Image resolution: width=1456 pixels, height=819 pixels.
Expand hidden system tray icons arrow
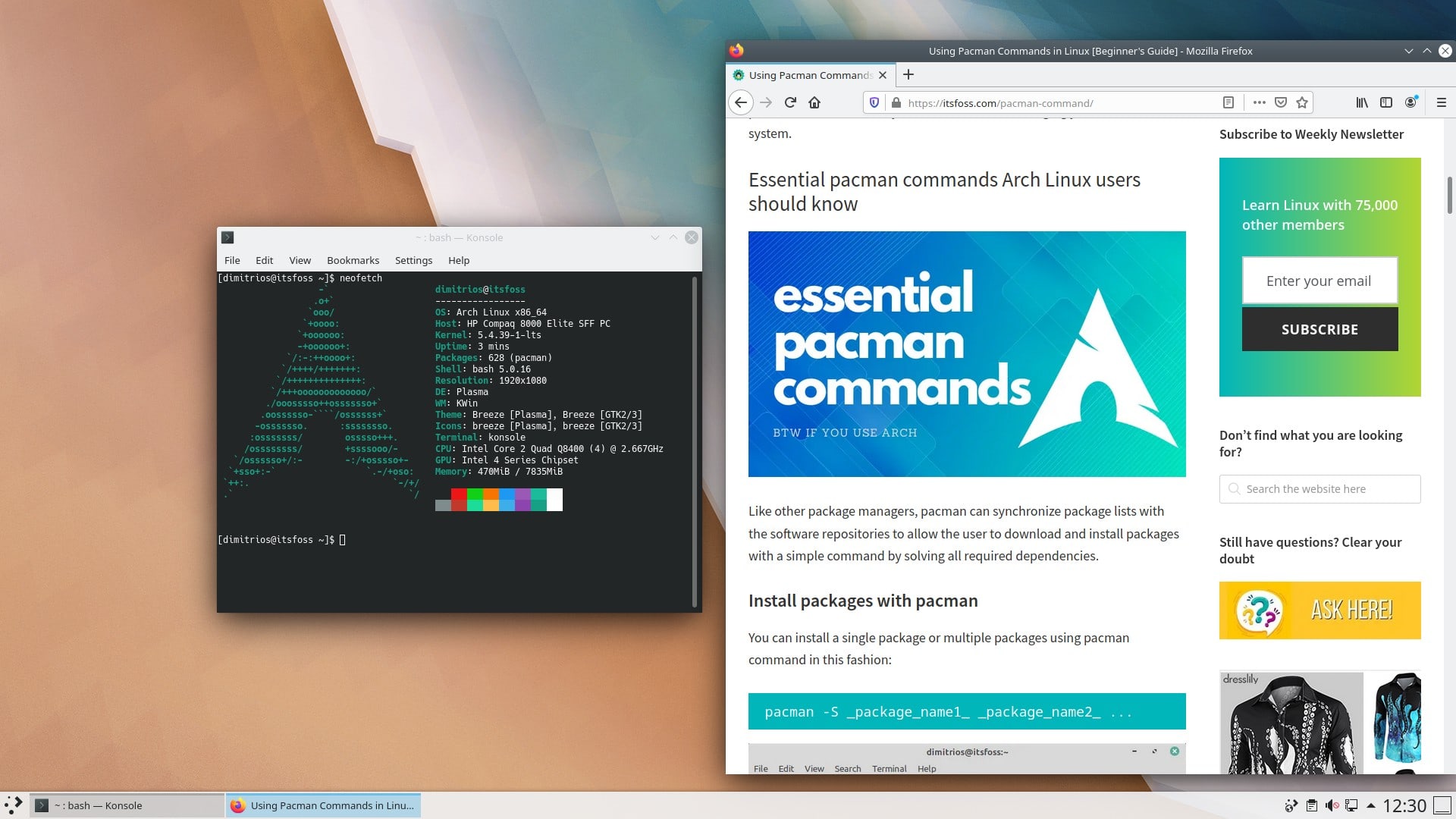pos(1370,805)
